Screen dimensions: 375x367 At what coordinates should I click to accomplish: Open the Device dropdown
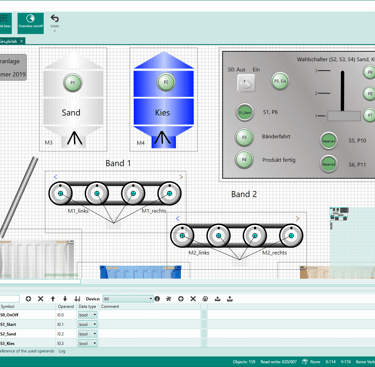tap(128, 299)
